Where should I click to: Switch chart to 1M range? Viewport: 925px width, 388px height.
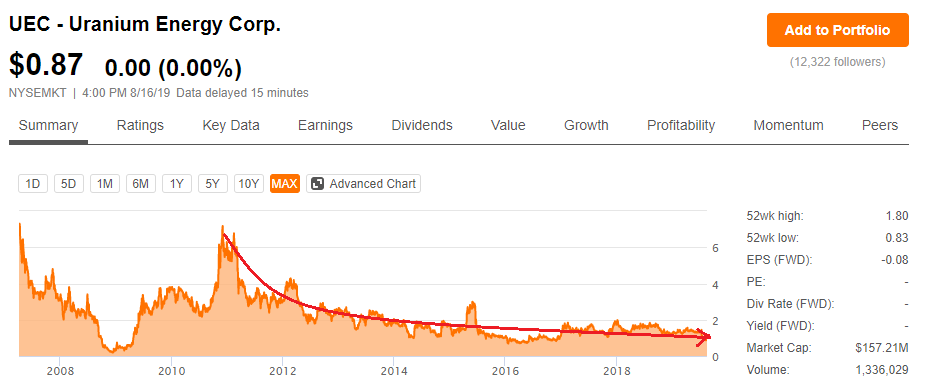104,183
